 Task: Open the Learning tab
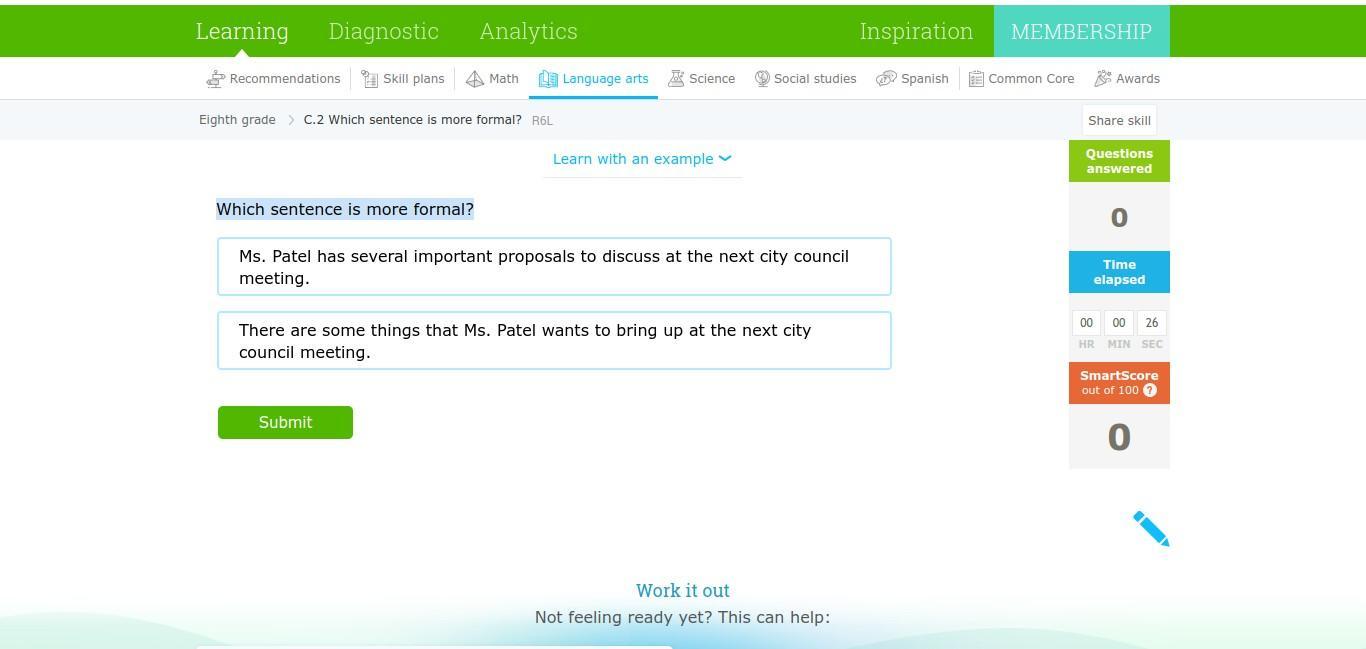[242, 31]
